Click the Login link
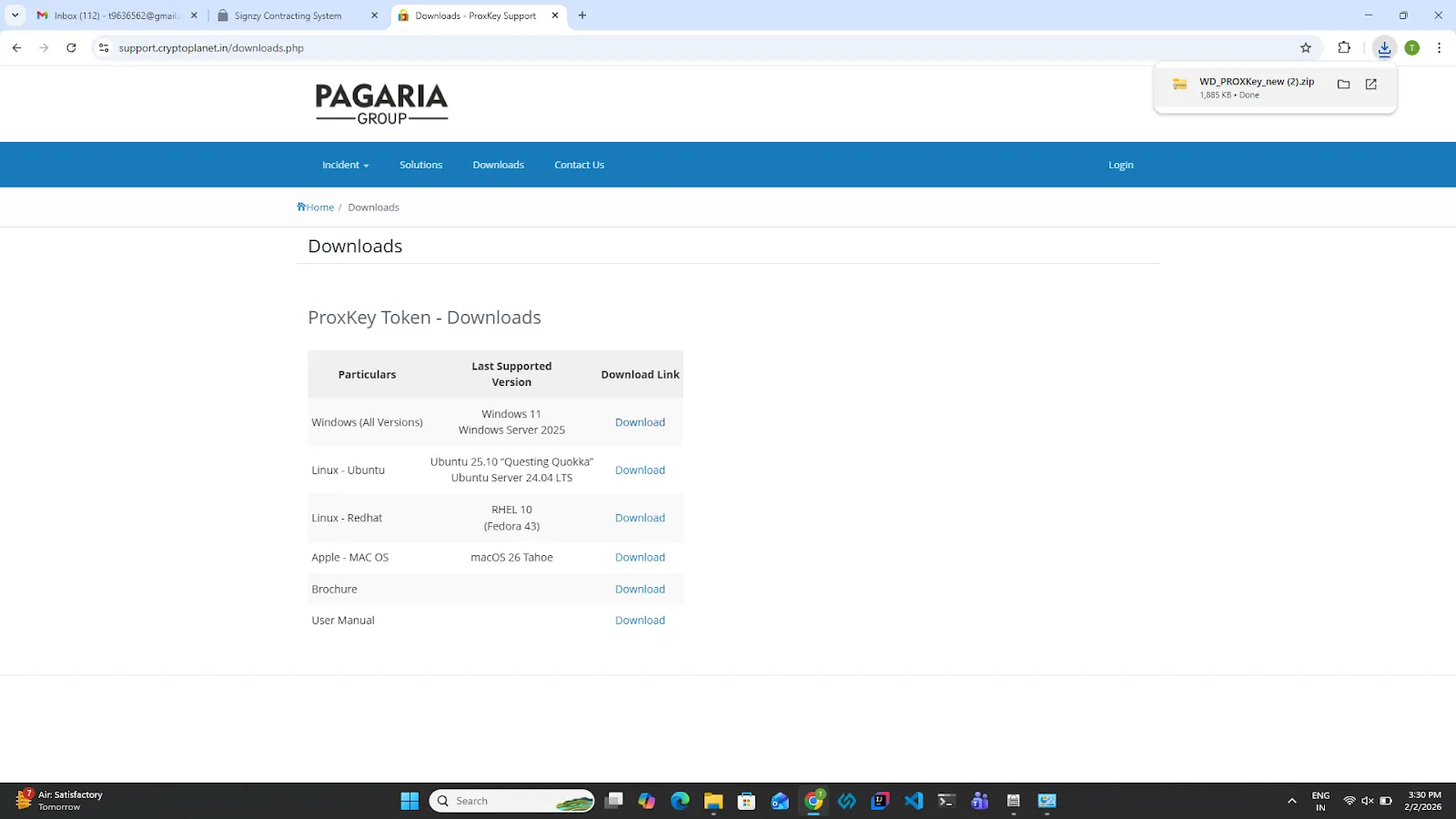This screenshot has width=1456, height=819. tap(1121, 165)
